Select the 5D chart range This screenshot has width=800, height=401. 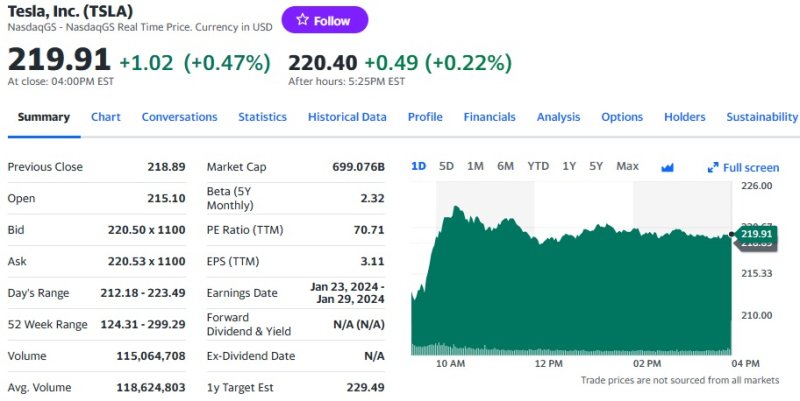(446, 166)
